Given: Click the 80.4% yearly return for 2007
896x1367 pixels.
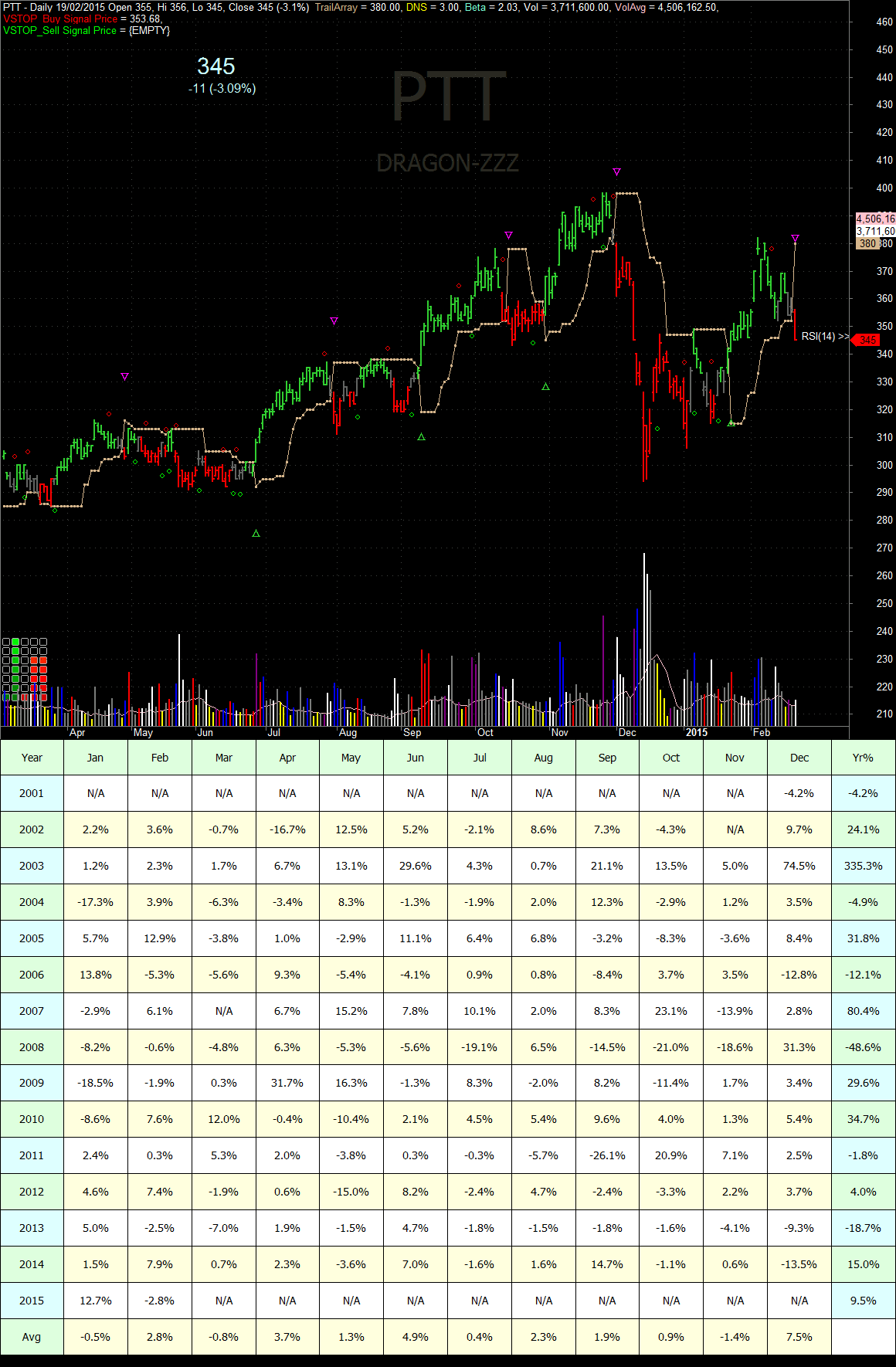Looking at the screenshot, I should point(863,1011).
